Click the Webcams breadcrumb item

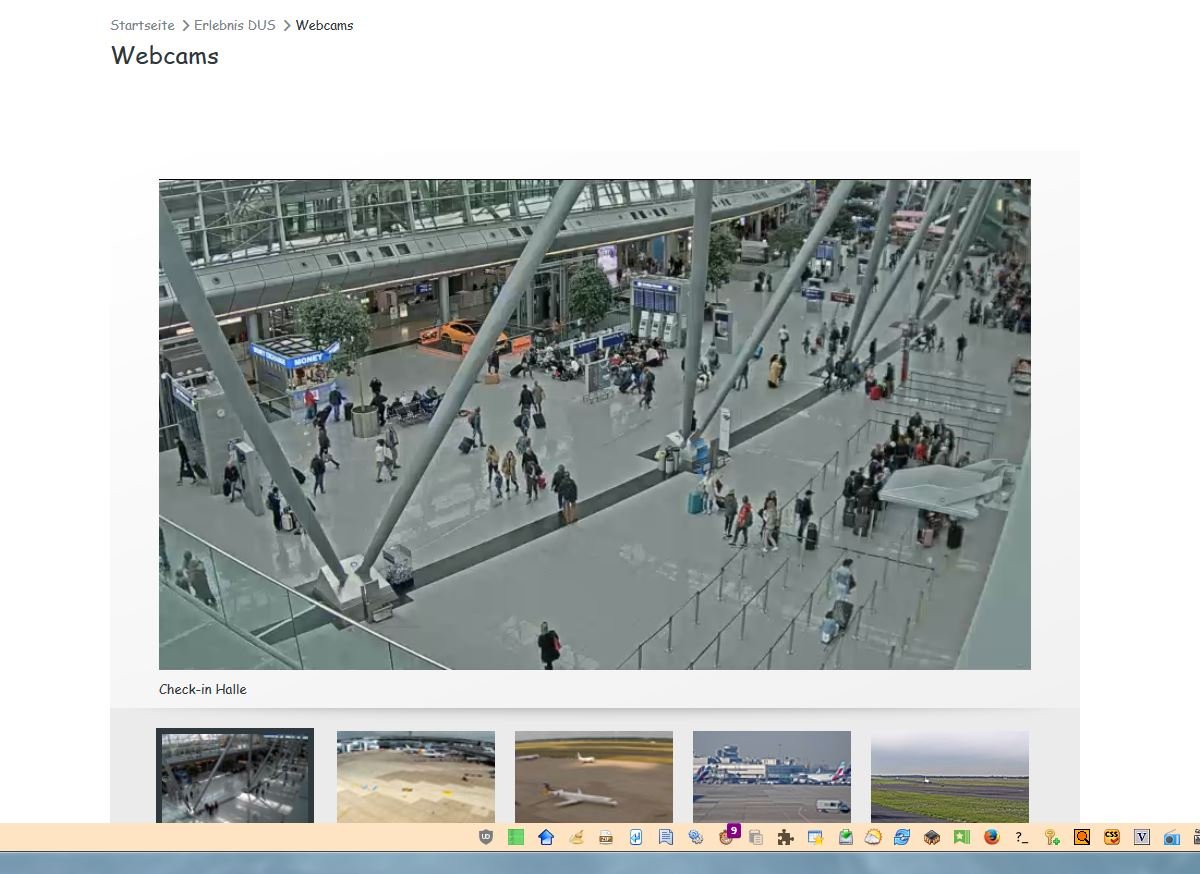click(x=324, y=25)
